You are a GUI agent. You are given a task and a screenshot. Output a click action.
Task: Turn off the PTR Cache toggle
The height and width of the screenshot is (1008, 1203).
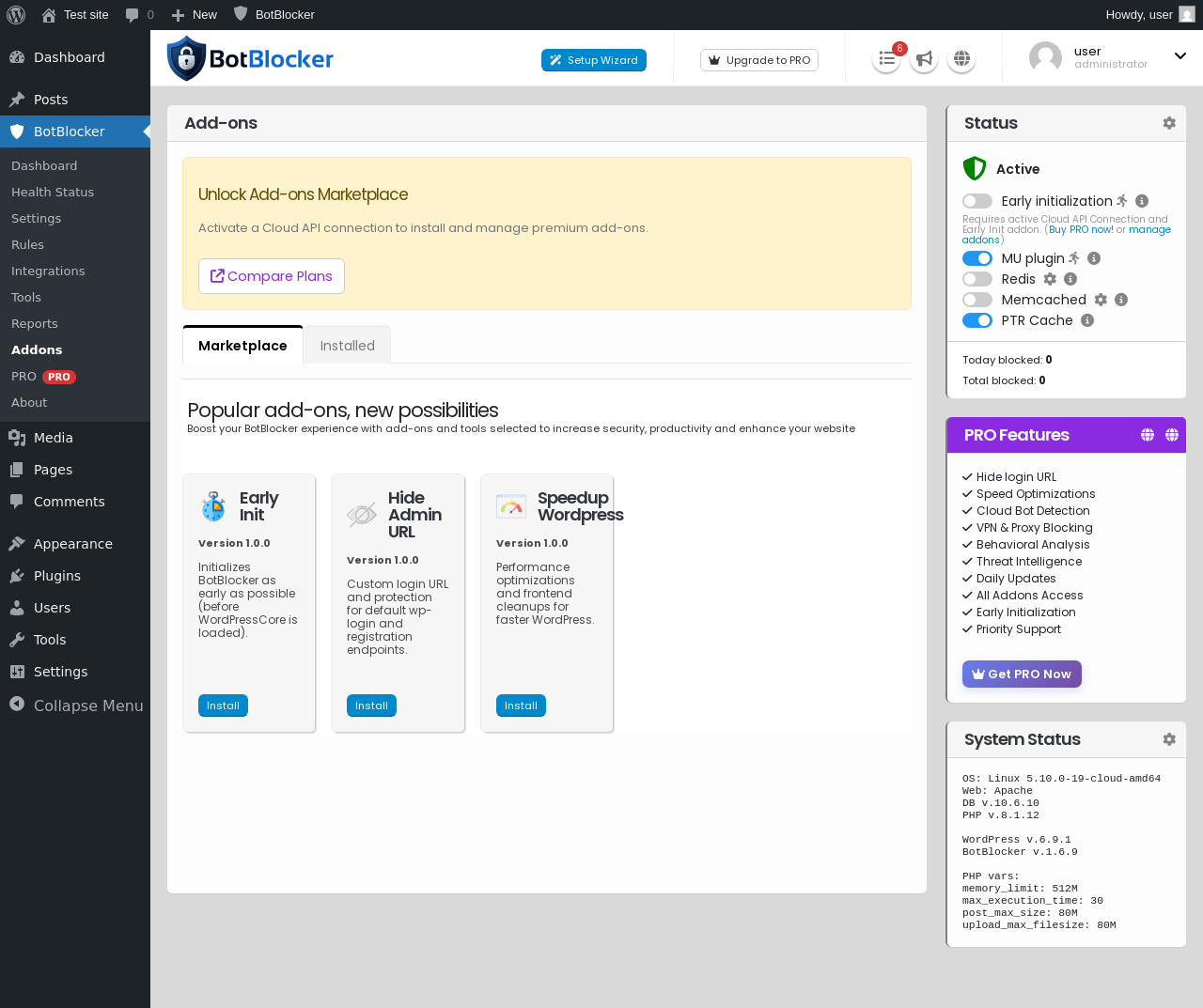[x=977, y=320]
